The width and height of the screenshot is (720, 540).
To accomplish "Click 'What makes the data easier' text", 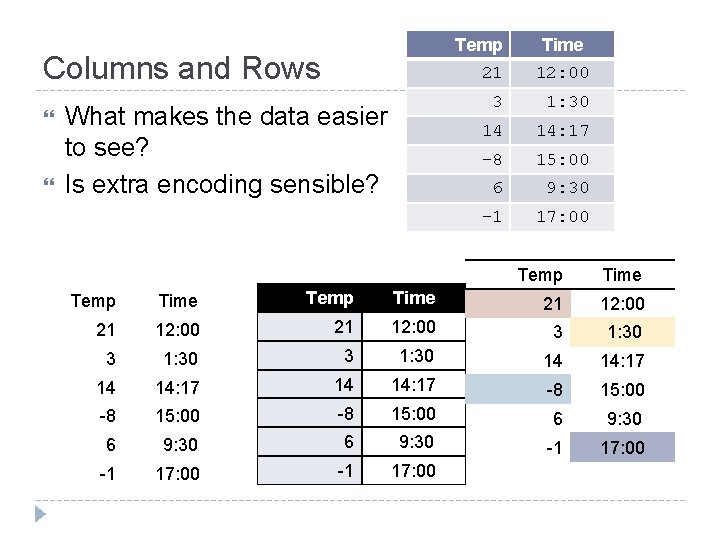I will [226, 116].
